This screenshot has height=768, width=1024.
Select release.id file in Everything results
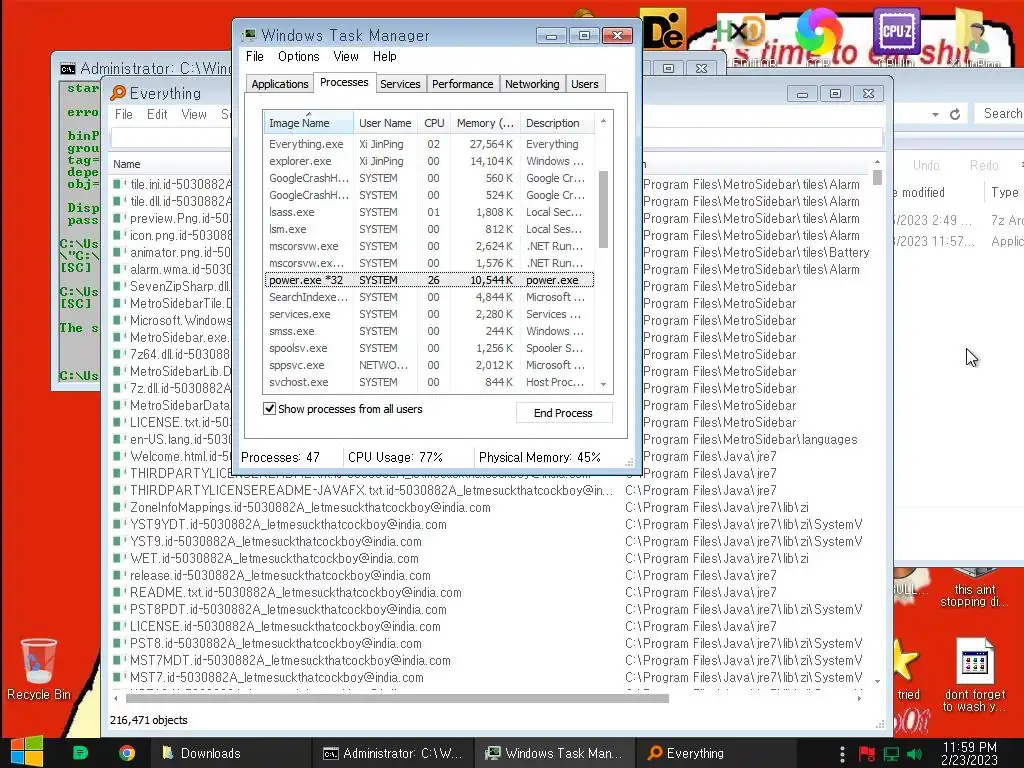click(280, 575)
